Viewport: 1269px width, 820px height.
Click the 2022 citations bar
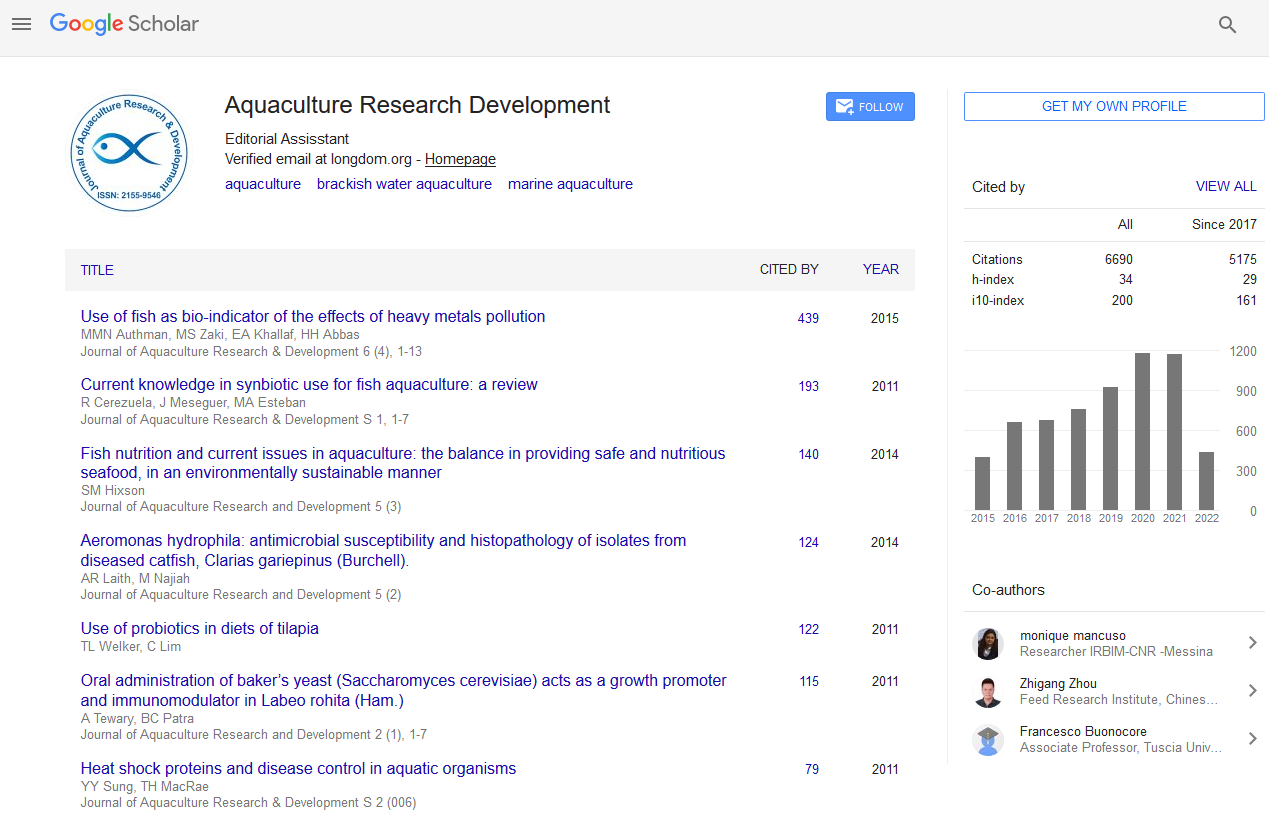[1206, 481]
